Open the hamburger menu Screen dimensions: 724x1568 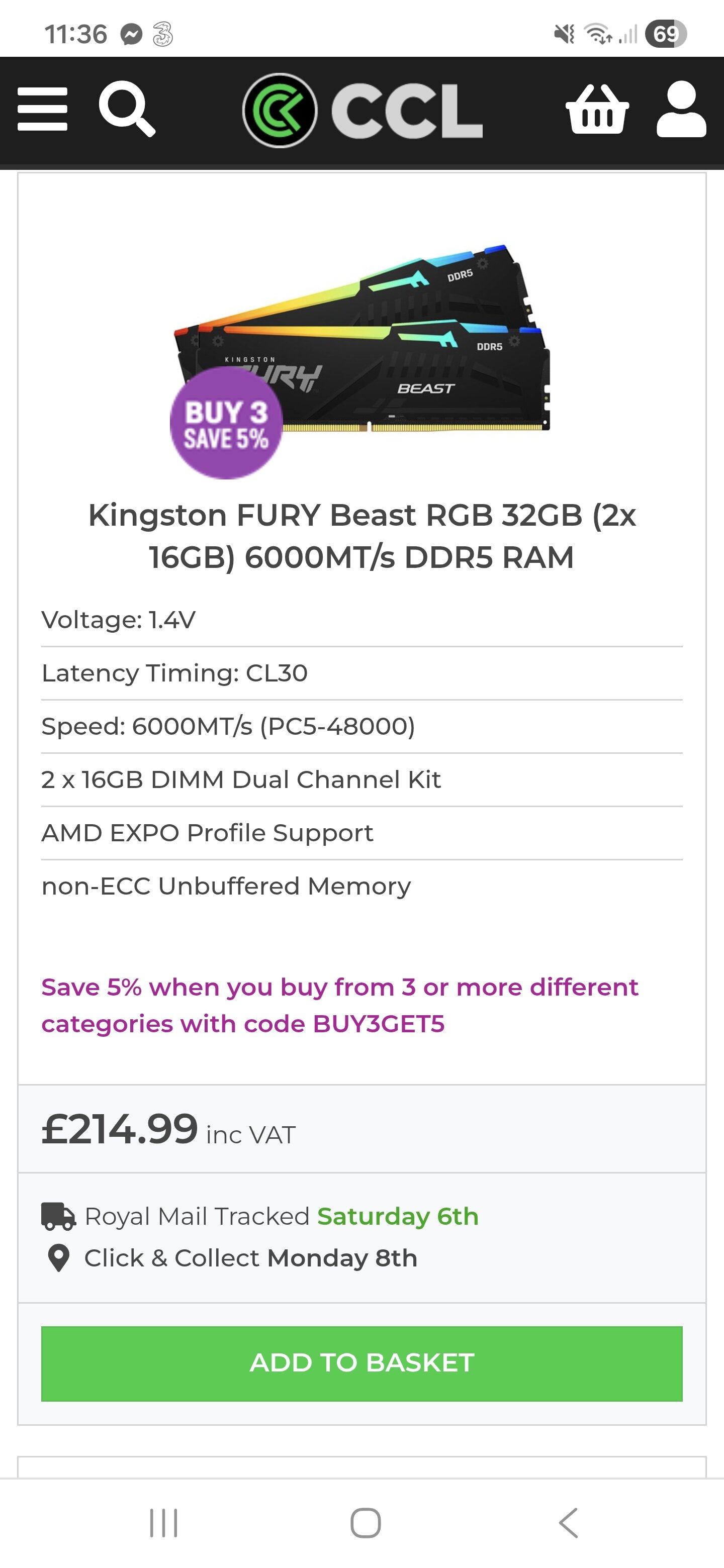point(43,110)
